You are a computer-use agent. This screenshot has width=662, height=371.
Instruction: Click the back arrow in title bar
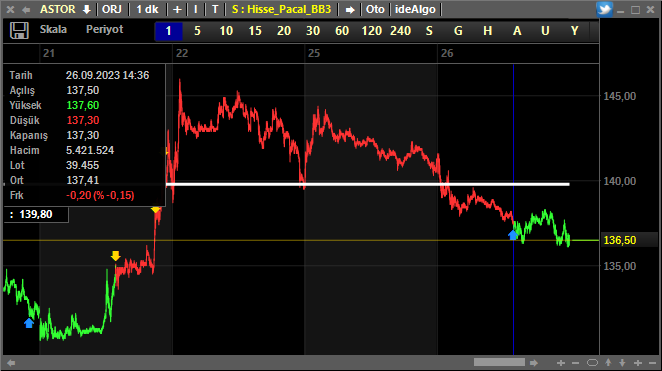pos(26,9)
